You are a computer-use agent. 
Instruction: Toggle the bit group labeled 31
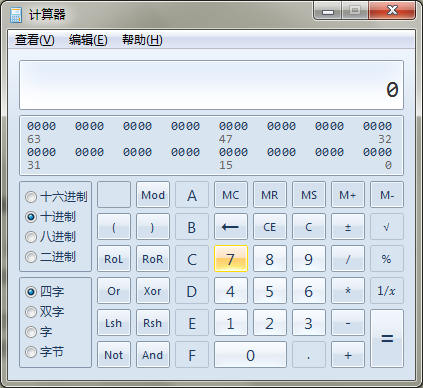[x=41, y=152]
